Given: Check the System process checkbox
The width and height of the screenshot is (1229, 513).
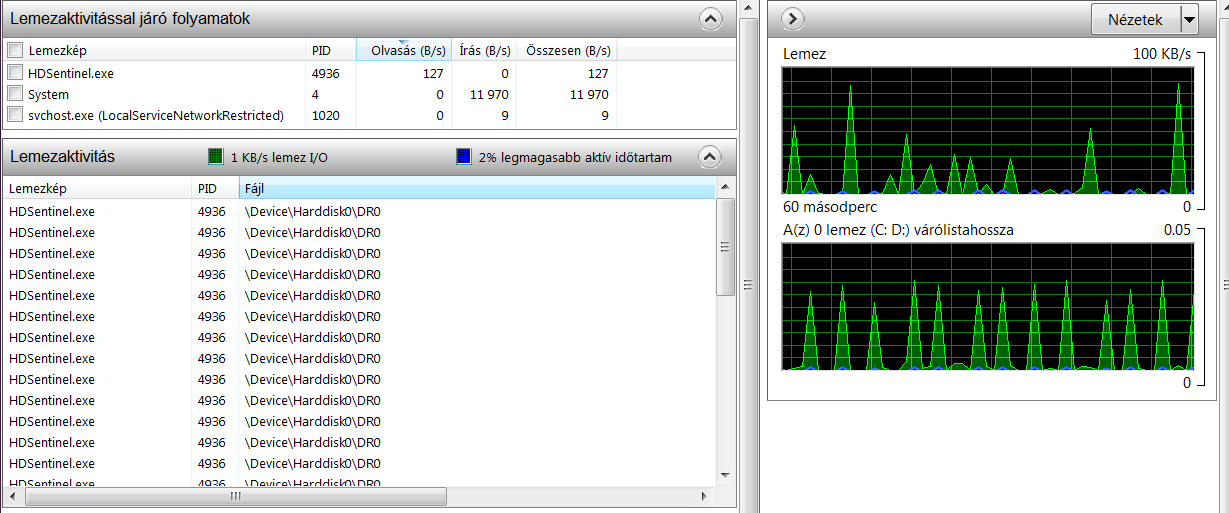Looking at the screenshot, I should (x=15, y=94).
